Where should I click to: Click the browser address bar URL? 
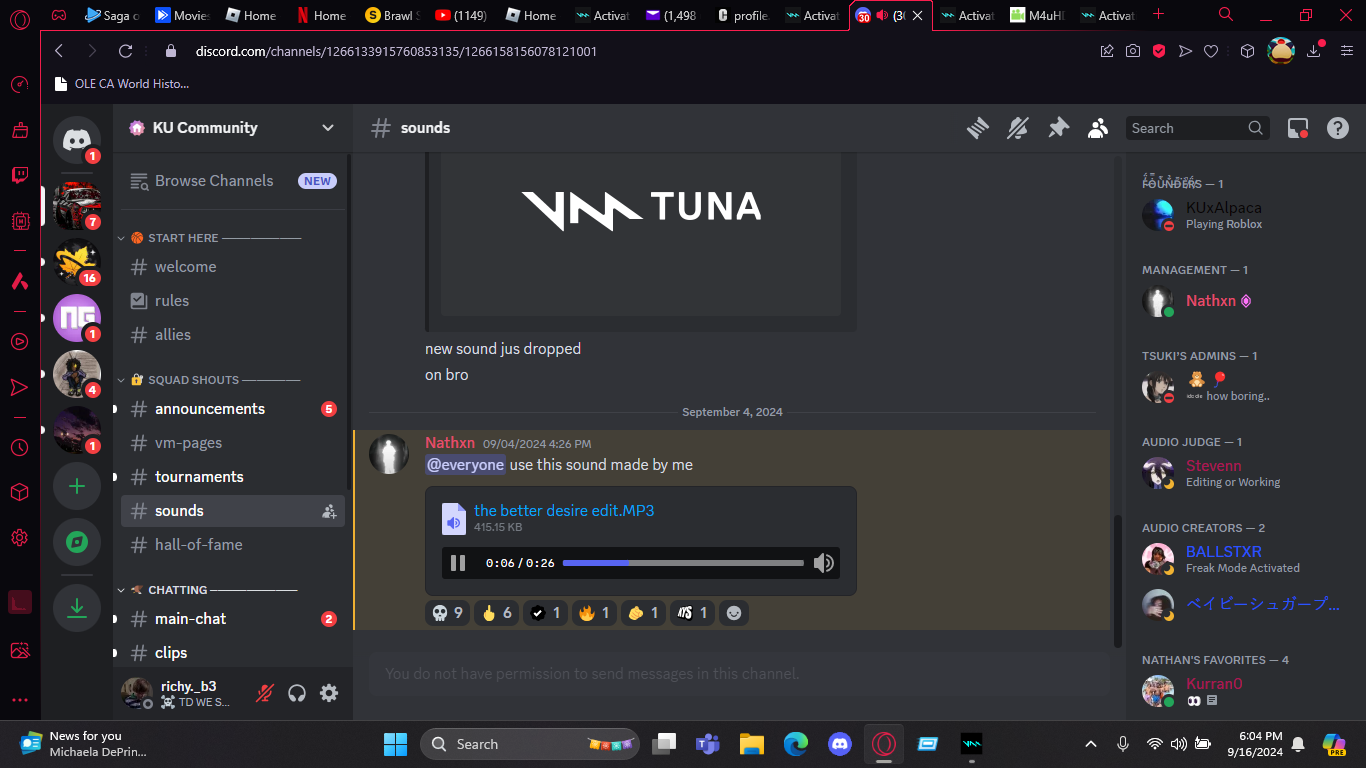point(396,51)
